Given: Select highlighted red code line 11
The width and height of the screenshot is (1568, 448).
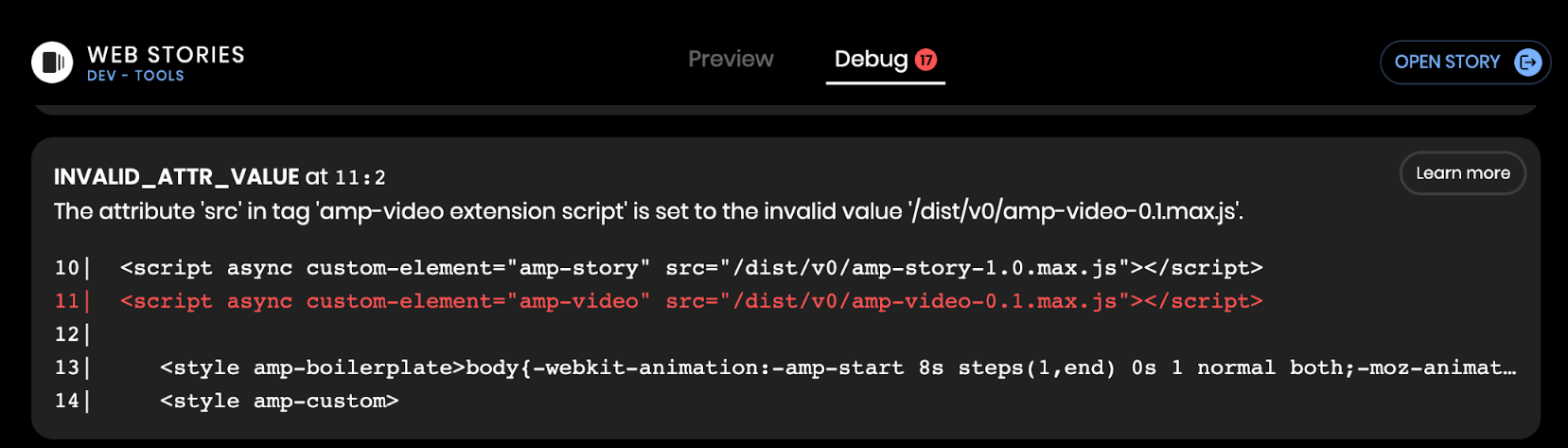Looking at the screenshot, I should click(x=691, y=301).
